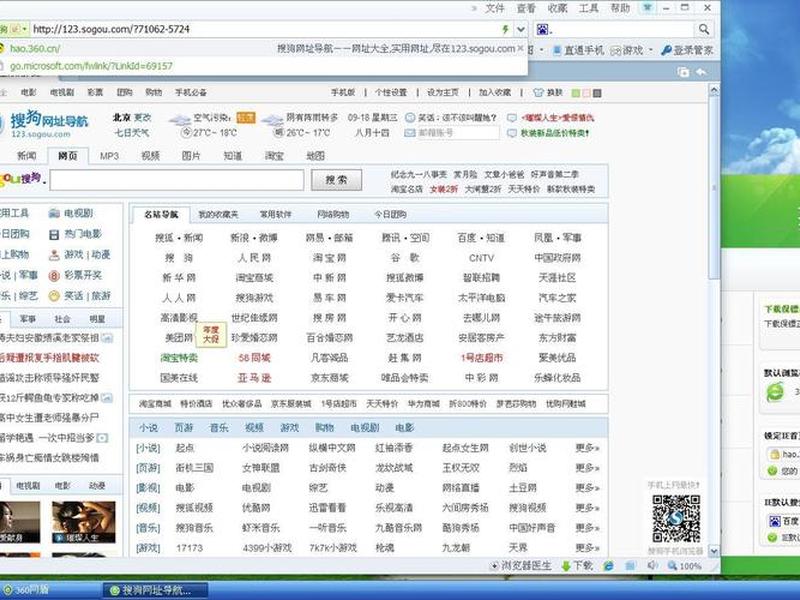Screen dimensions: 800x600
Task: Switch to the 视频 search tab
Action: pos(151,156)
